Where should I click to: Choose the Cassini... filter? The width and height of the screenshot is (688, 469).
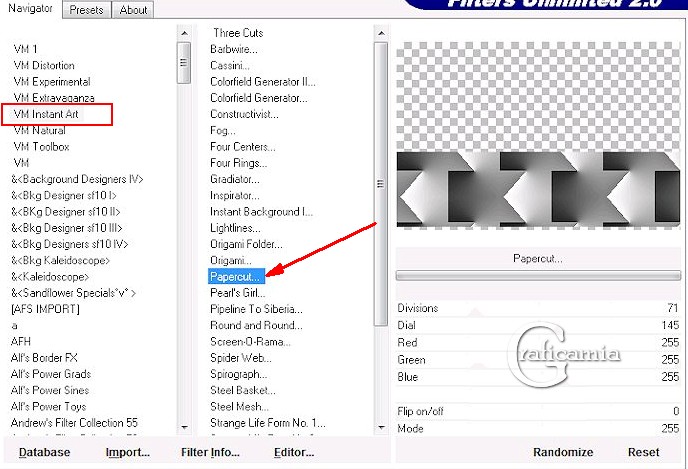[230, 65]
